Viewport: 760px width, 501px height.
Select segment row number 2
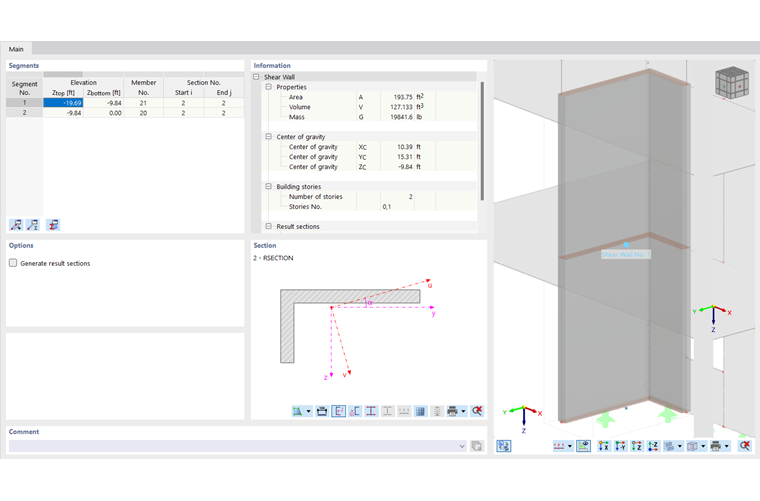[x=24, y=112]
